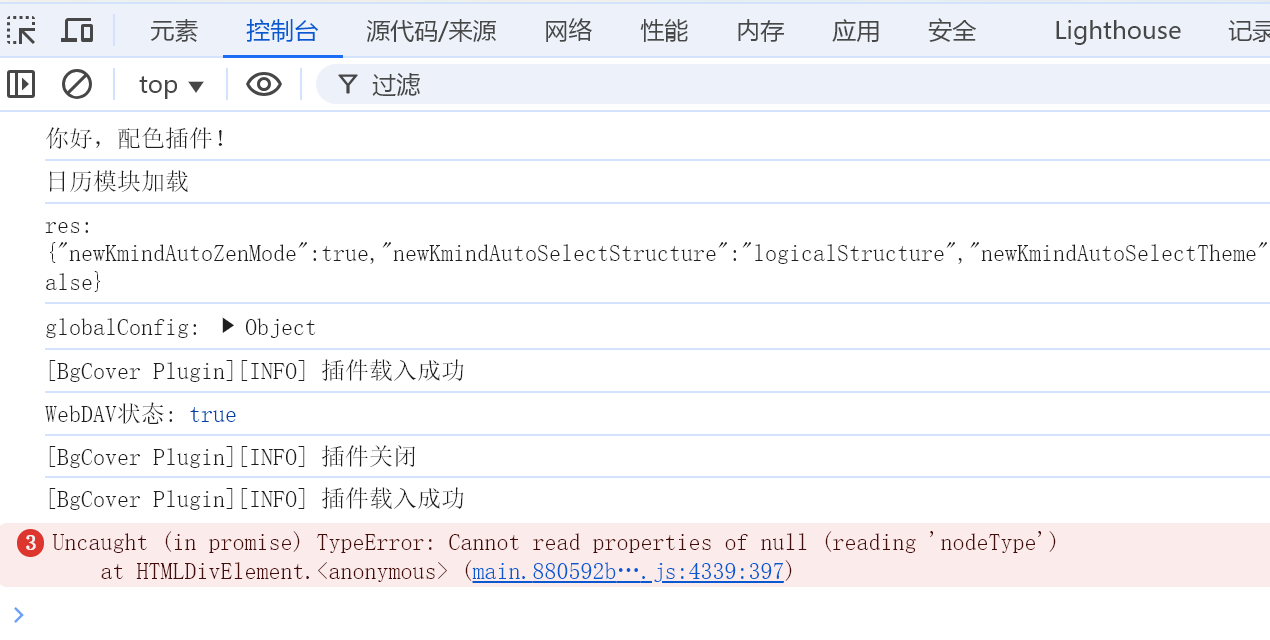Switch to the 网络 tab

pos(569,31)
